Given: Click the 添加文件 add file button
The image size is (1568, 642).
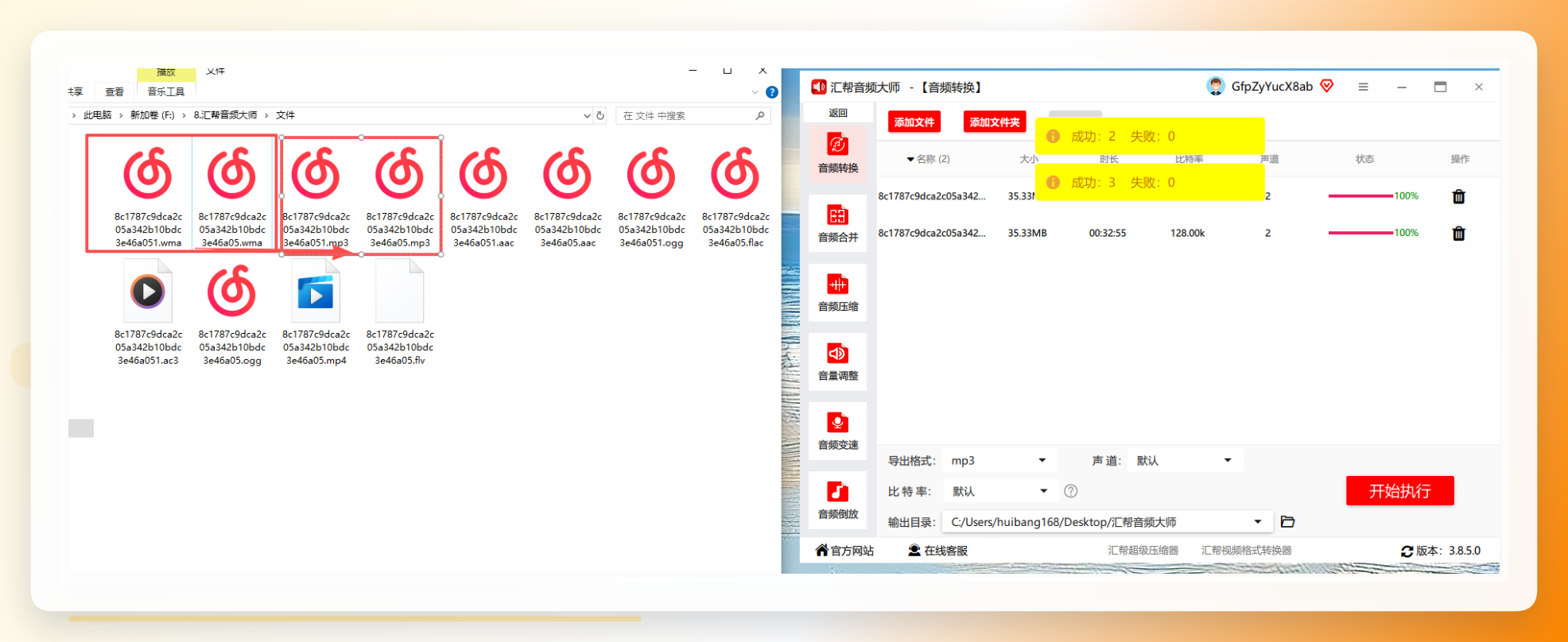Looking at the screenshot, I should coord(914,122).
